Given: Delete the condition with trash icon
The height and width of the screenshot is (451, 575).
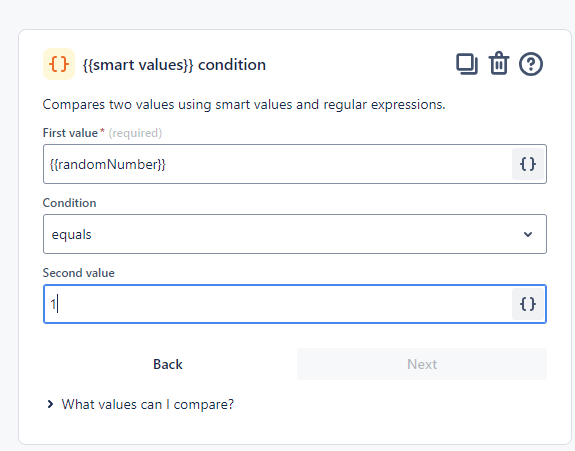Looking at the screenshot, I should (499, 64).
